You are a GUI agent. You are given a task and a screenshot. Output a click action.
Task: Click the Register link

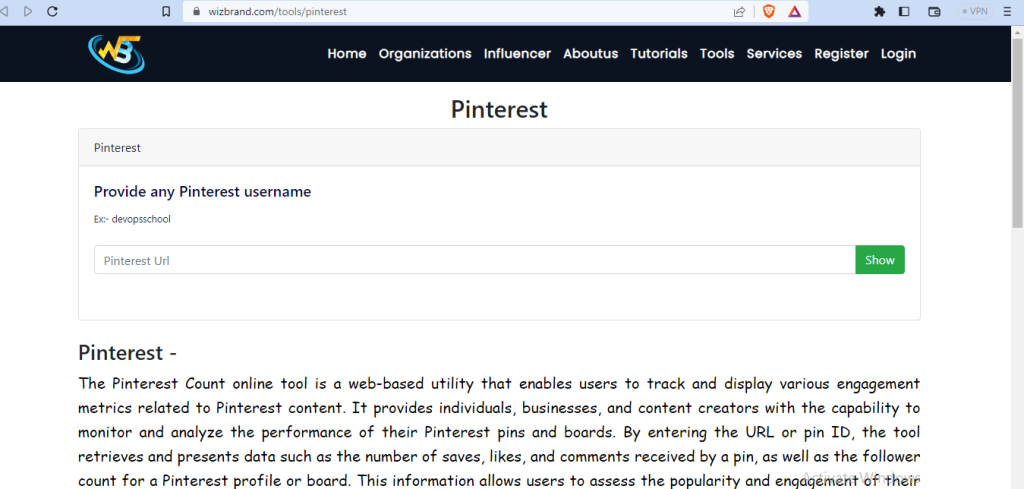(841, 54)
